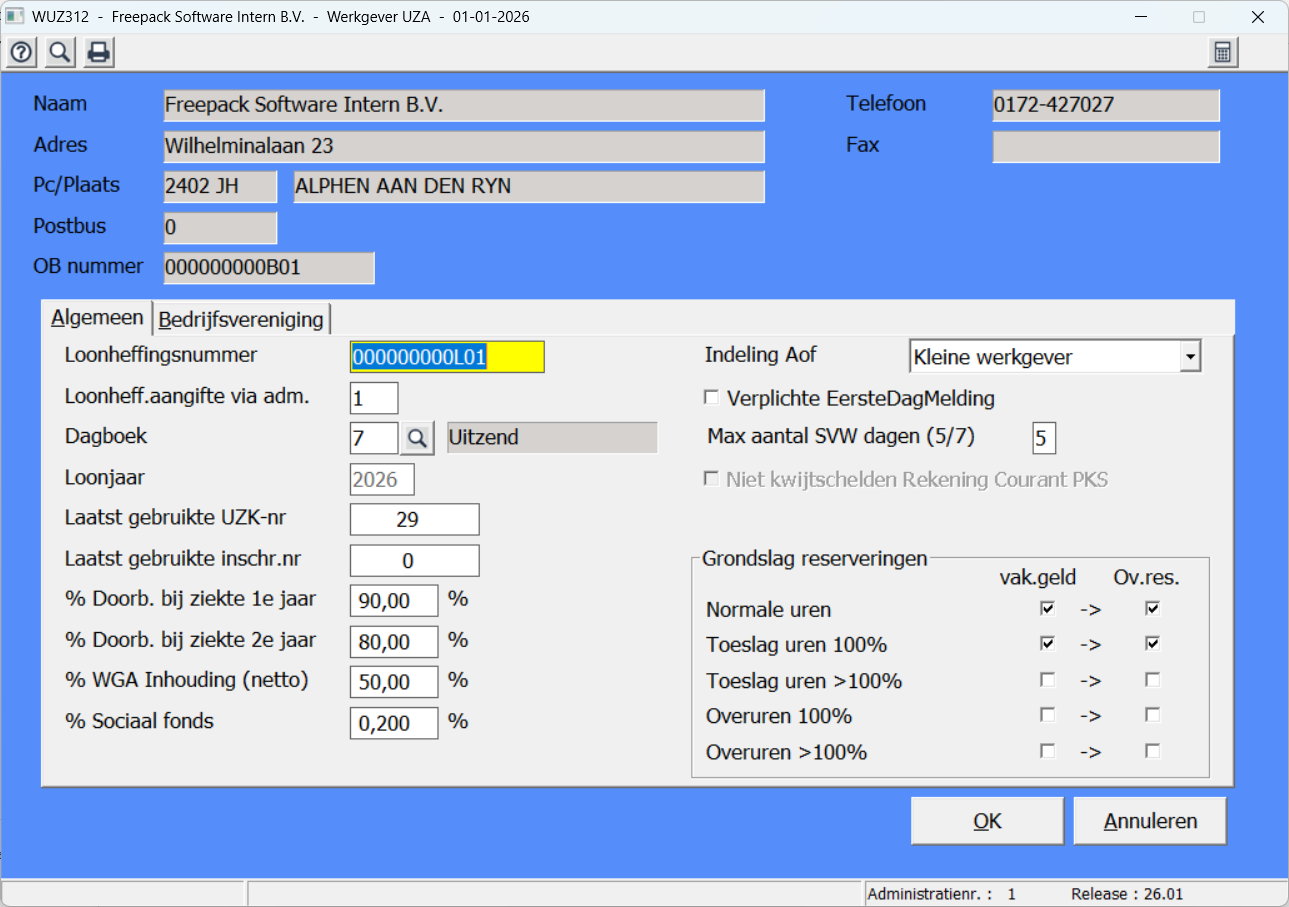Click the Annuleren button
This screenshot has width=1289, height=907.
[1150, 821]
